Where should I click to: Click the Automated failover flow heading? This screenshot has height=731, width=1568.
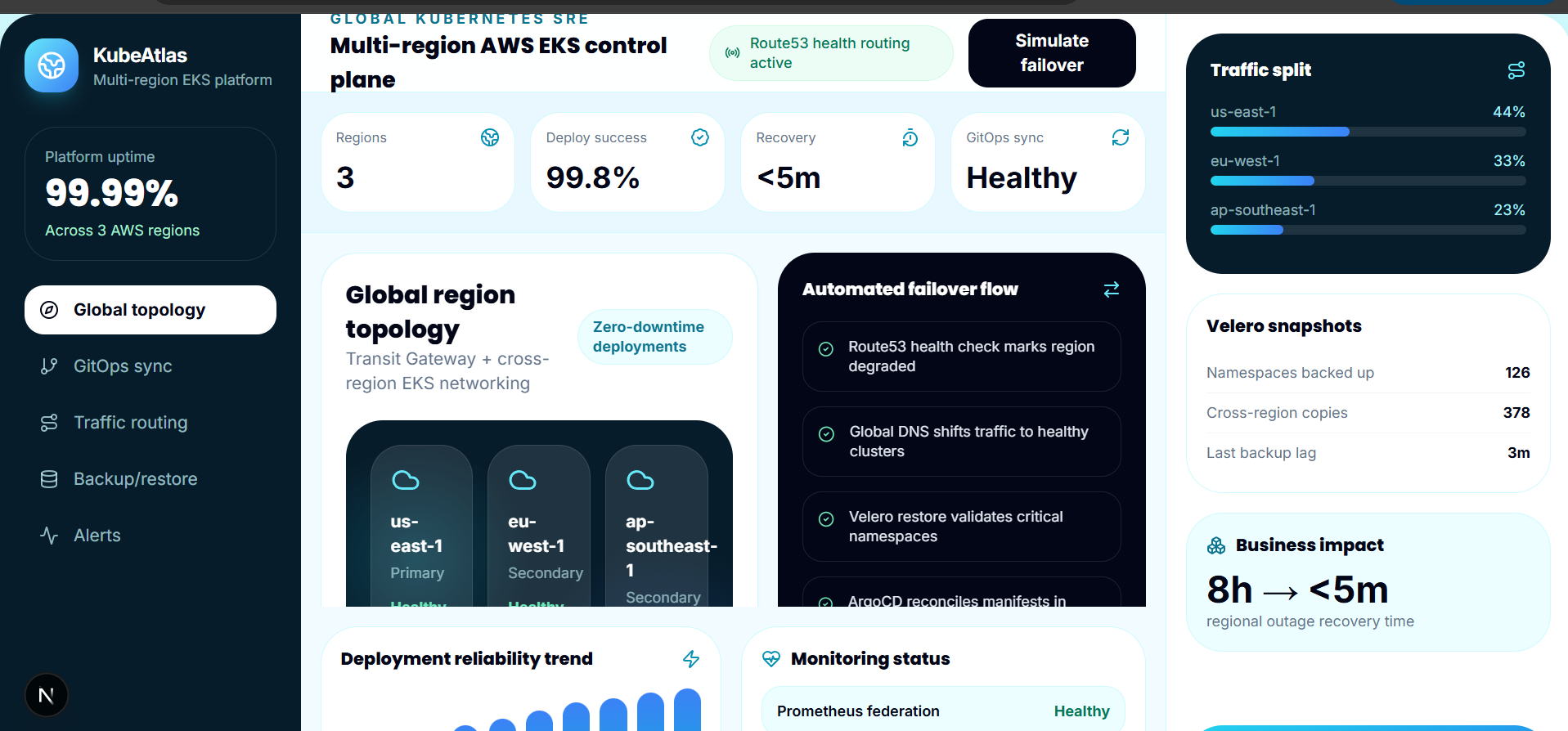pos(910,289)
